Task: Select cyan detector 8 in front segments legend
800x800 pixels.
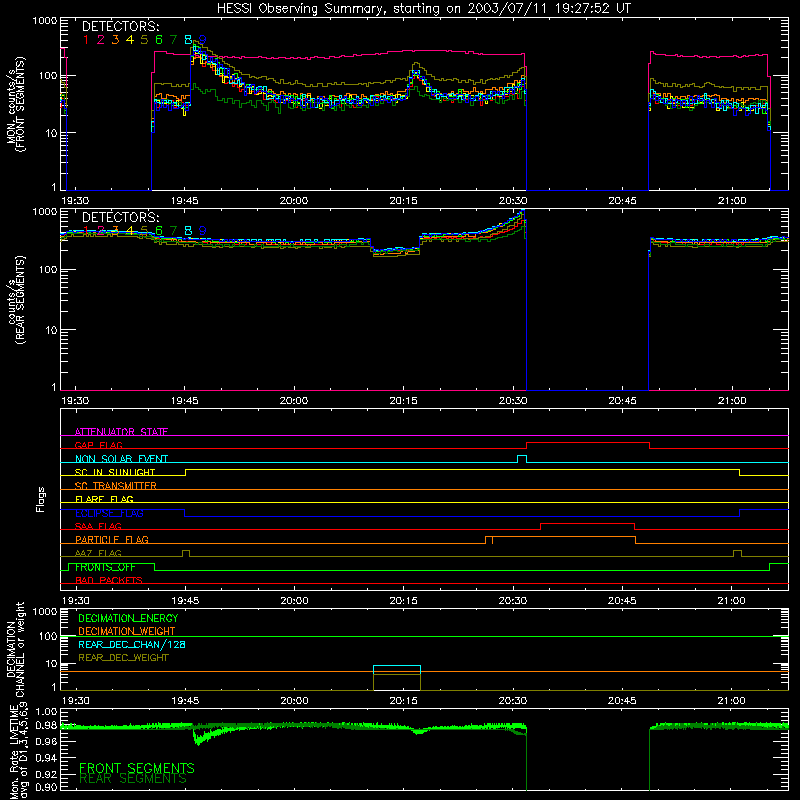Action: (x=188, y=40)
